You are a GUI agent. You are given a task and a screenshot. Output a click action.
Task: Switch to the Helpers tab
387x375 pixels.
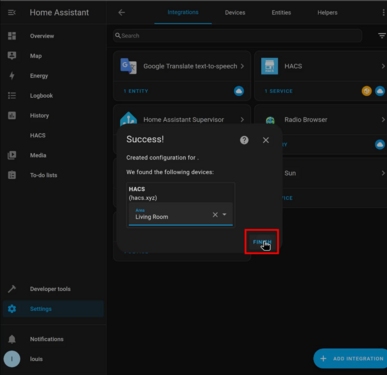[x=327, y=13]
